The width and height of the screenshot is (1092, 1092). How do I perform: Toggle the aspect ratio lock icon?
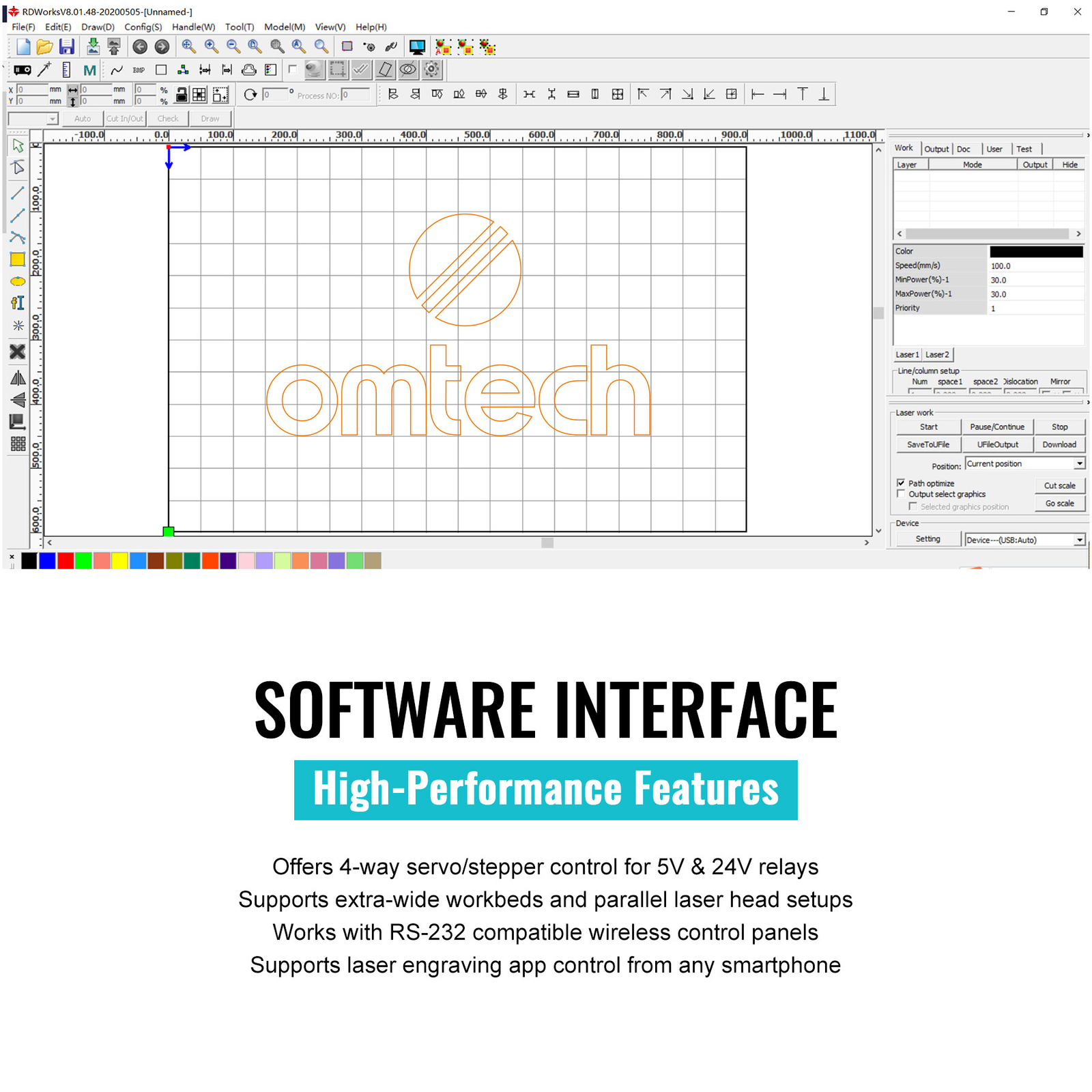coord(182,95)
